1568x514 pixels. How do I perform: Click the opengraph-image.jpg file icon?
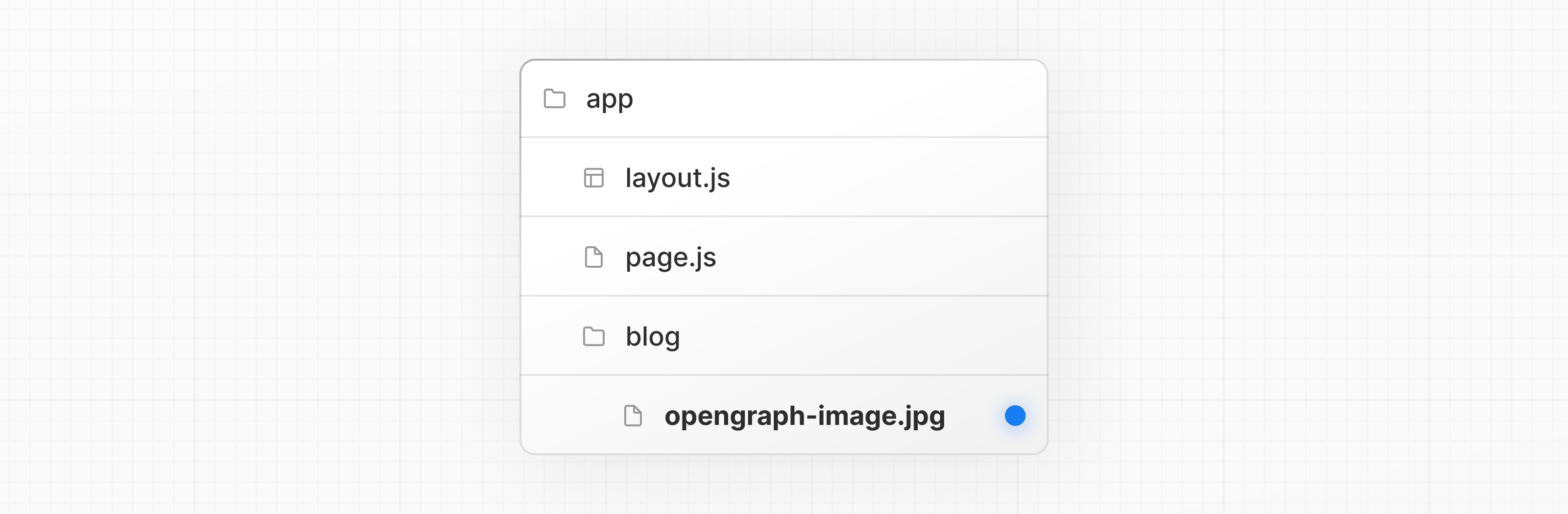pos(633,416)
